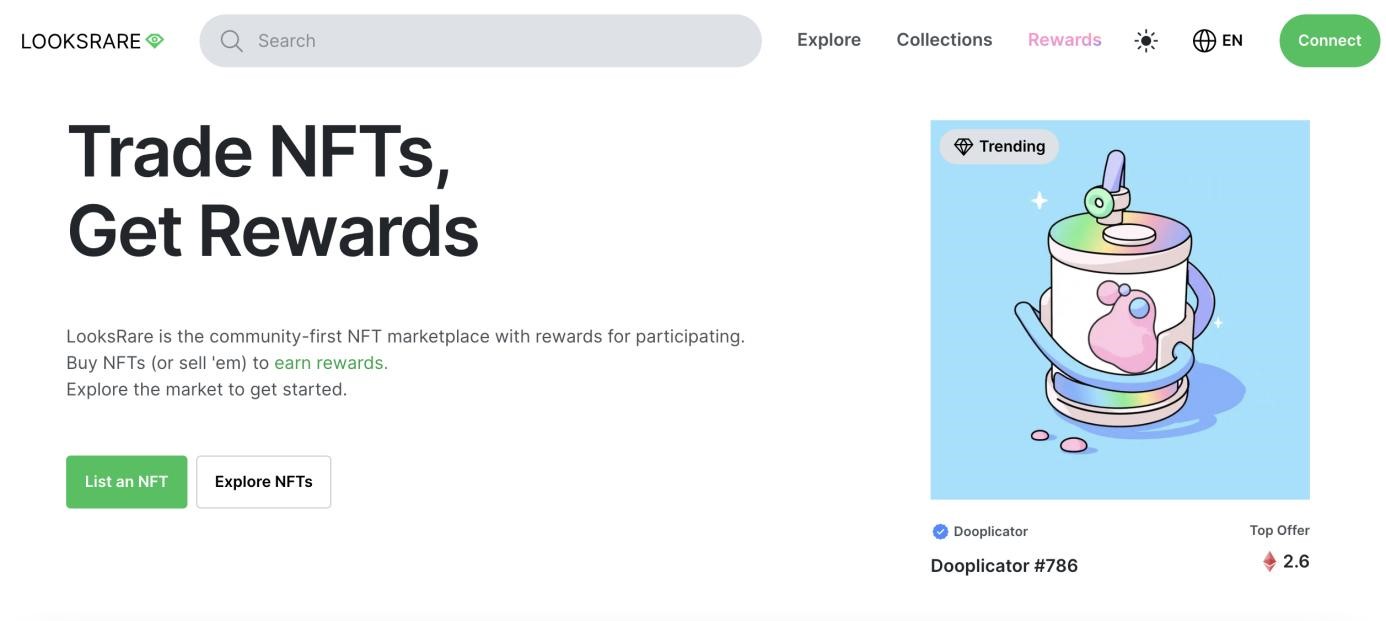Click the search magnifier icon
This screenshot has width=1386, height=621.
(232, 41)
